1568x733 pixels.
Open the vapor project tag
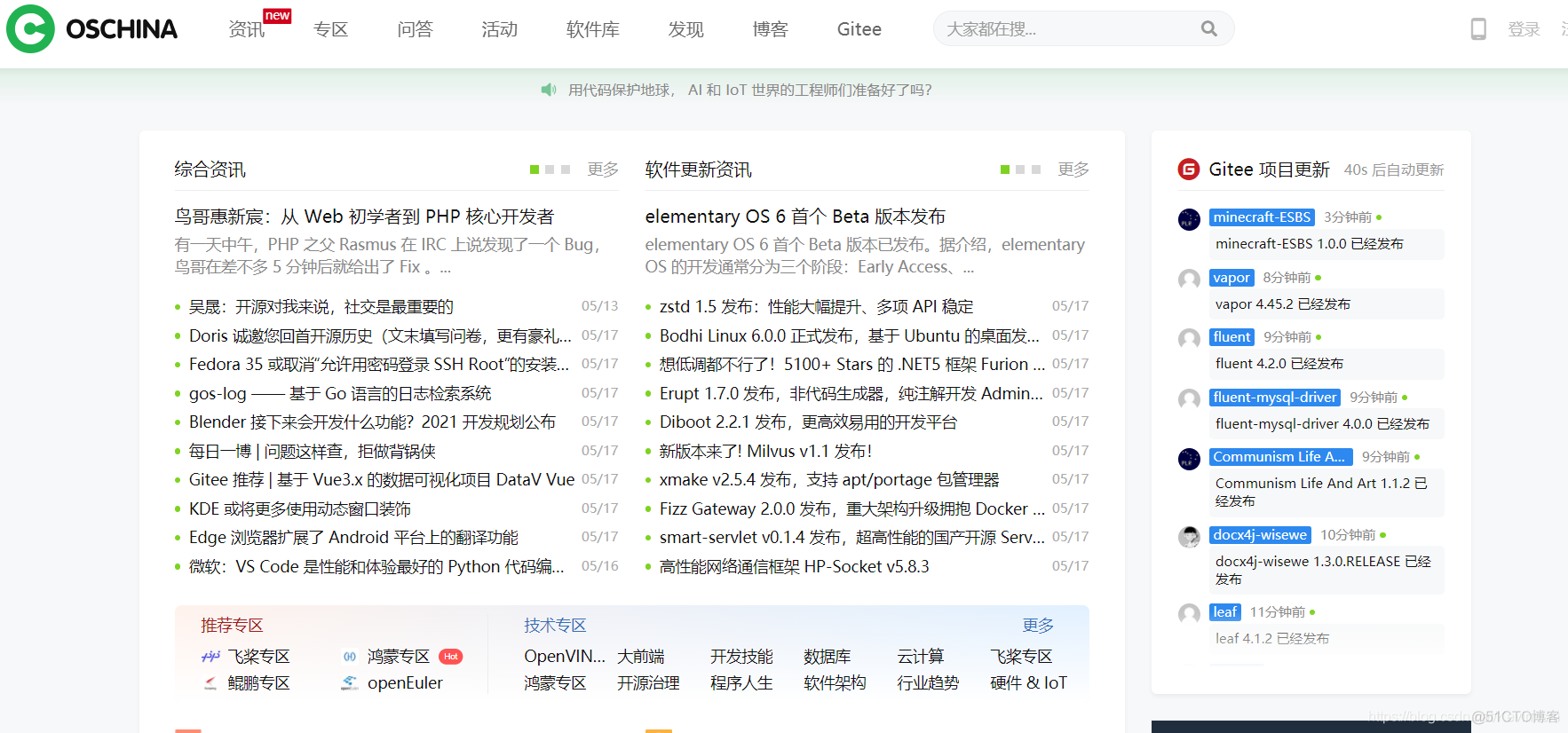1231,278
